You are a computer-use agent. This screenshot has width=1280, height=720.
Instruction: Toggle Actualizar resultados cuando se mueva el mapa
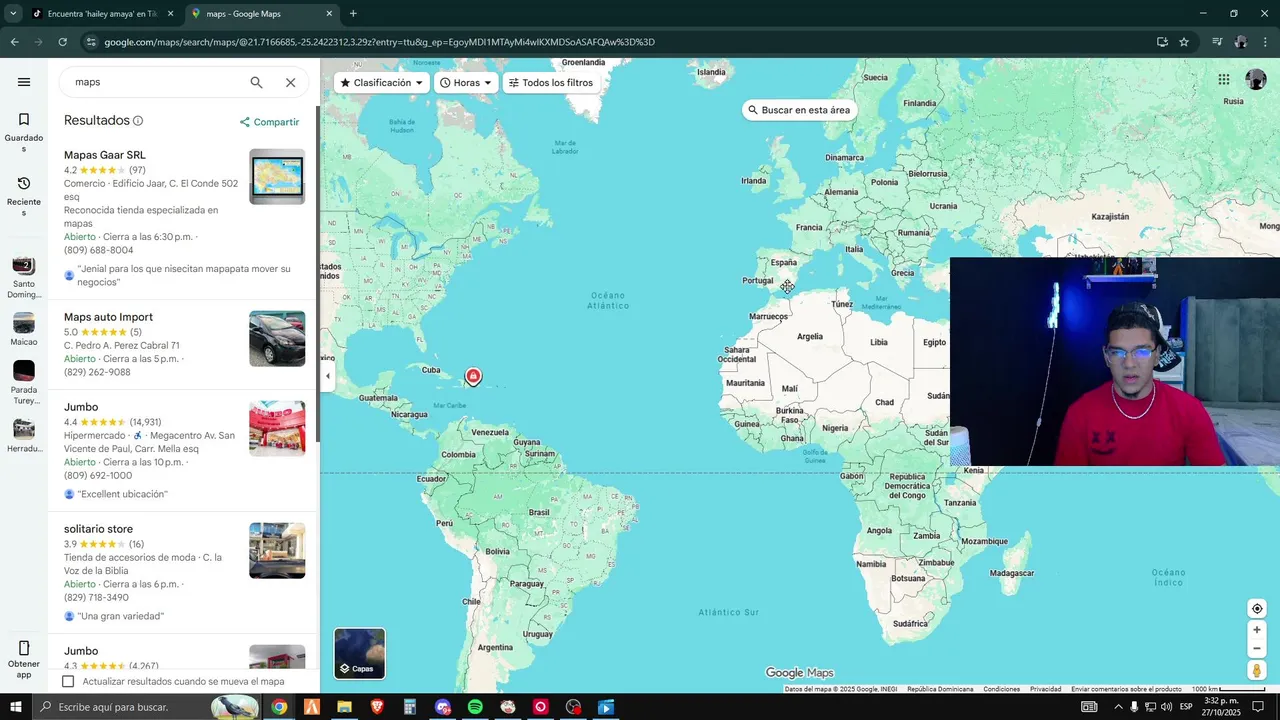(x=68, y=681)
